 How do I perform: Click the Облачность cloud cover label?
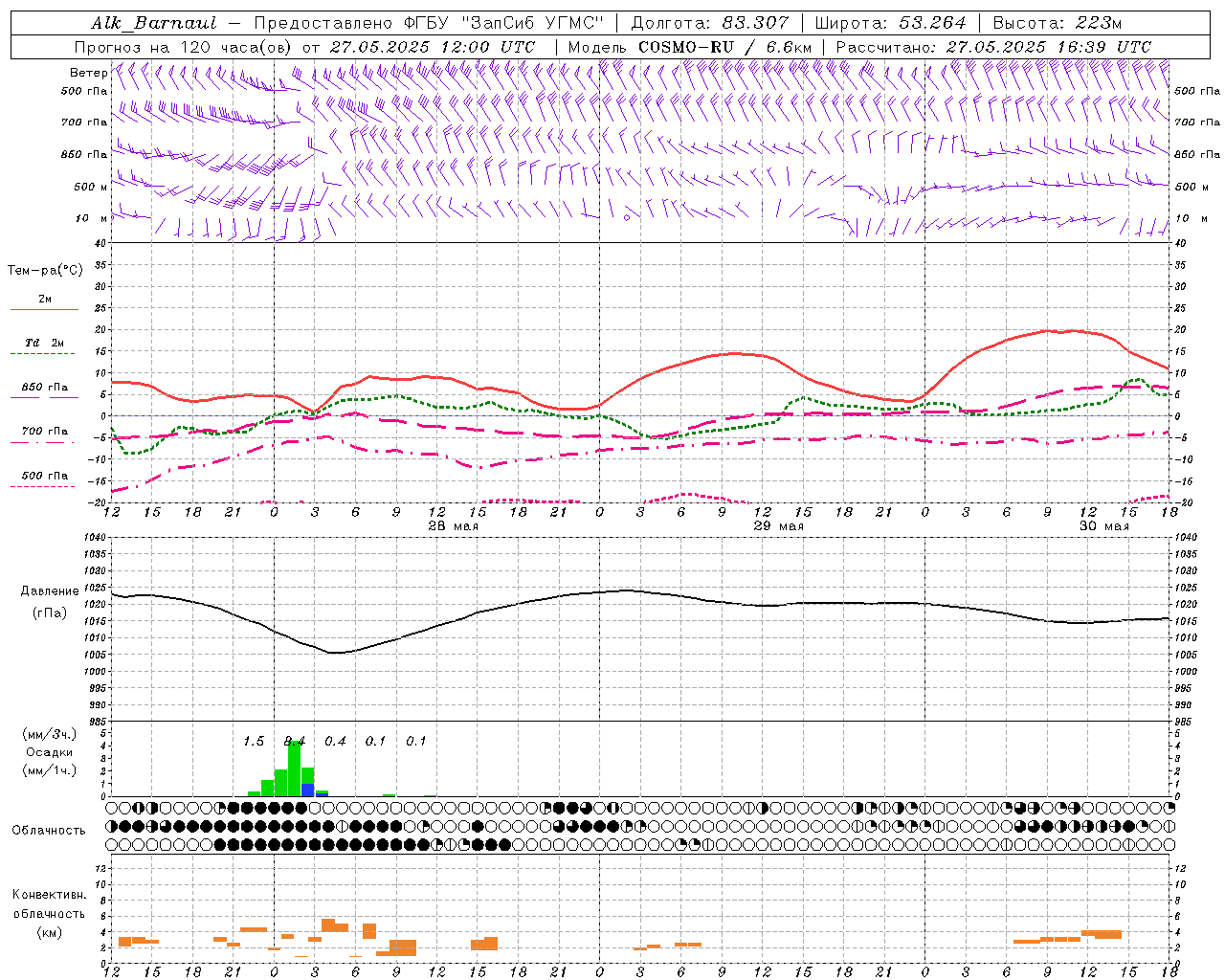(49, 831)
